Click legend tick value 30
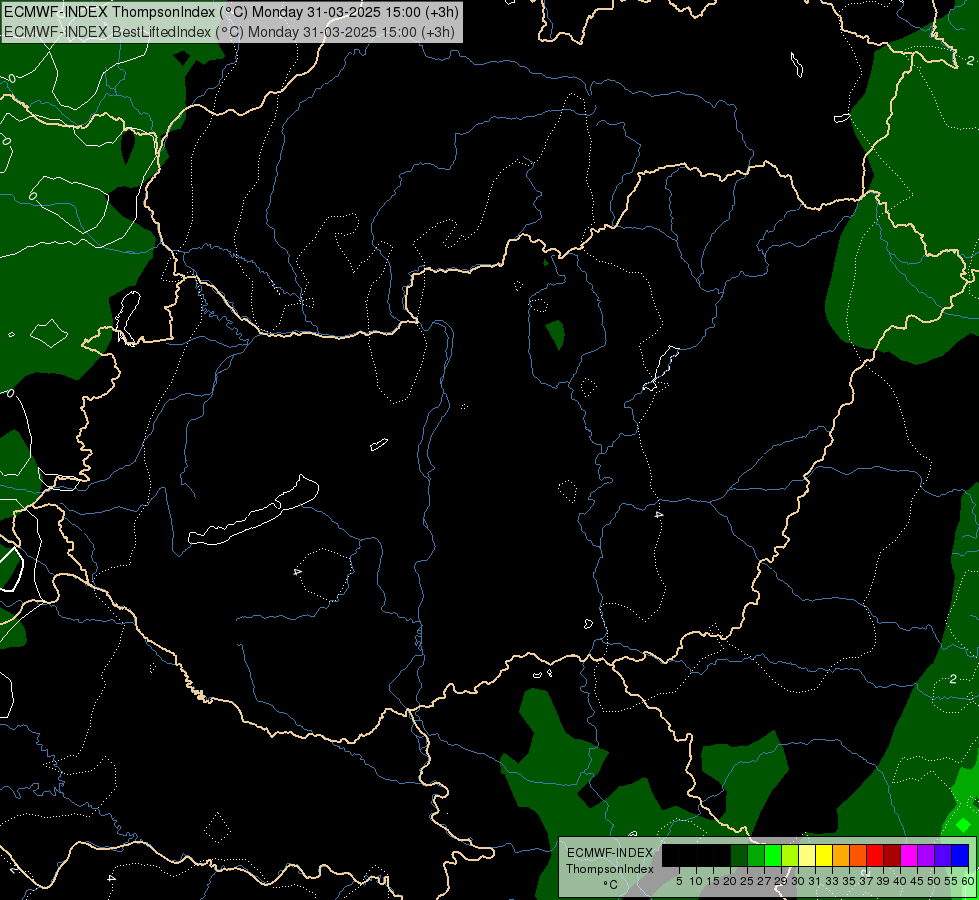 (798, 881)
